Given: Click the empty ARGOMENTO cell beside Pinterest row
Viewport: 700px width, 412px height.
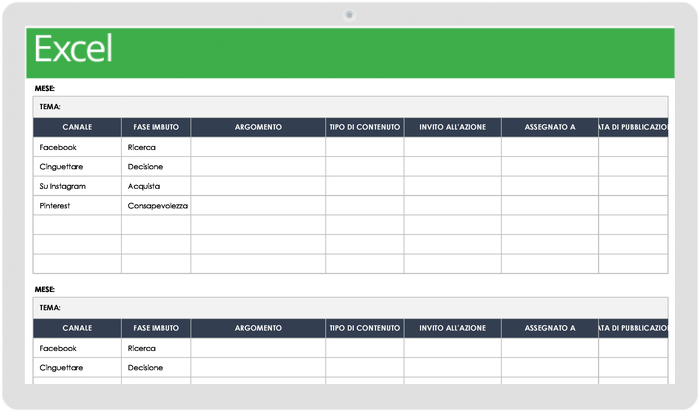Looking at the screenshot, I should pyautogui.click(x=258, y=205).
